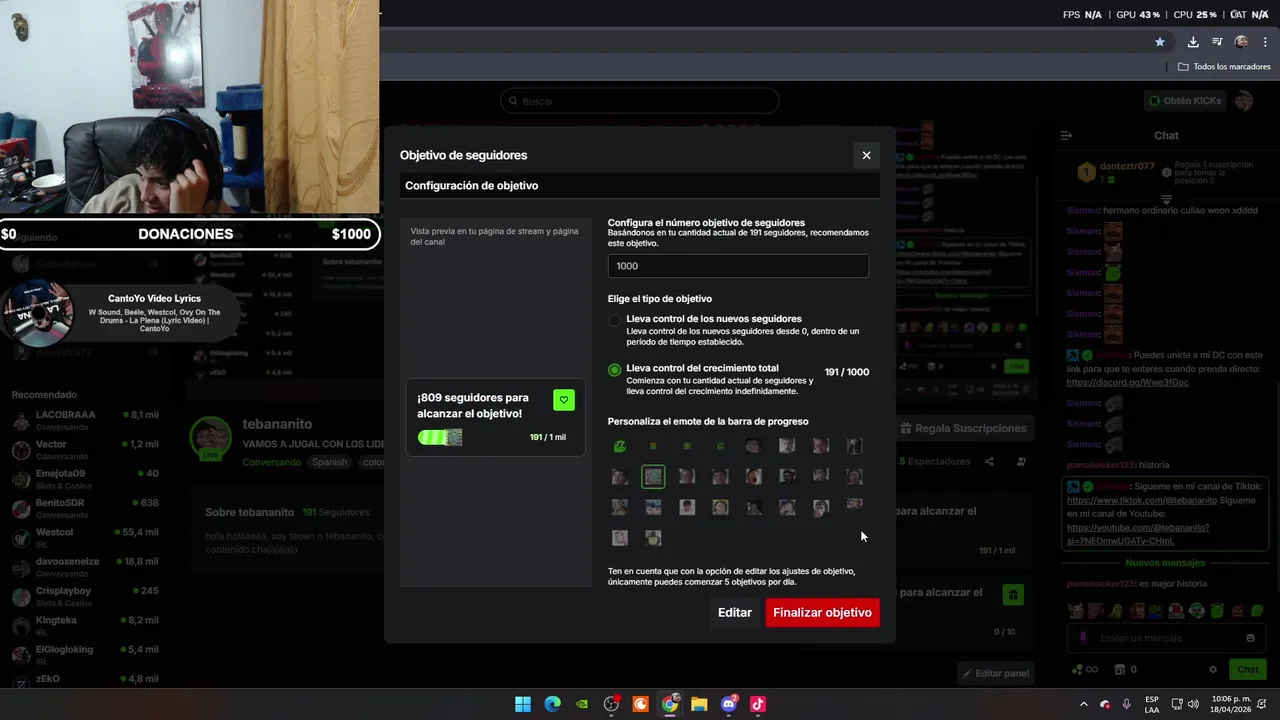The height and width of the screenshot is (720, 1280).
Task: Click the follower goal number field showing 1000
Action: (738, 266)
